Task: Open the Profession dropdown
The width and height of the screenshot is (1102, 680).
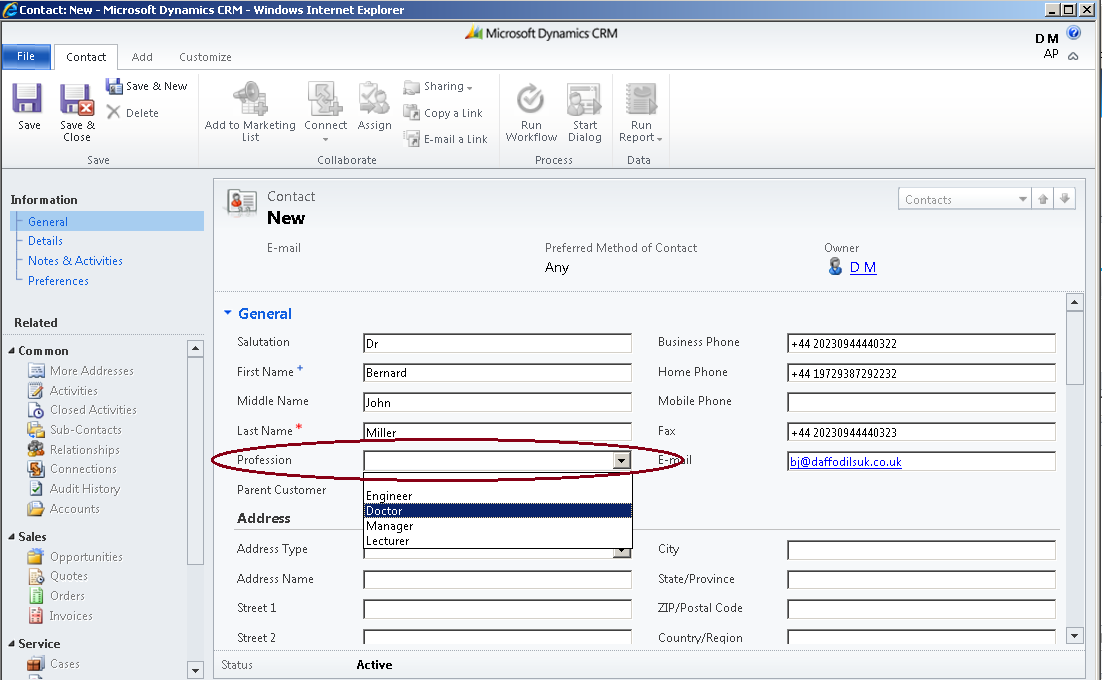Action: [x=622, y=460]
